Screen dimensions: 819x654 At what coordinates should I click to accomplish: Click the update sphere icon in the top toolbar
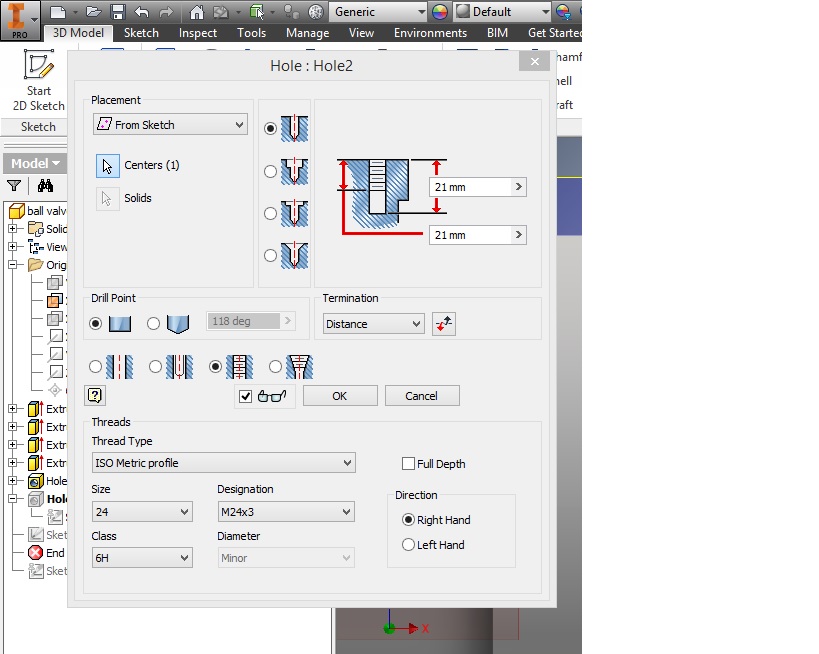(315, 11)
